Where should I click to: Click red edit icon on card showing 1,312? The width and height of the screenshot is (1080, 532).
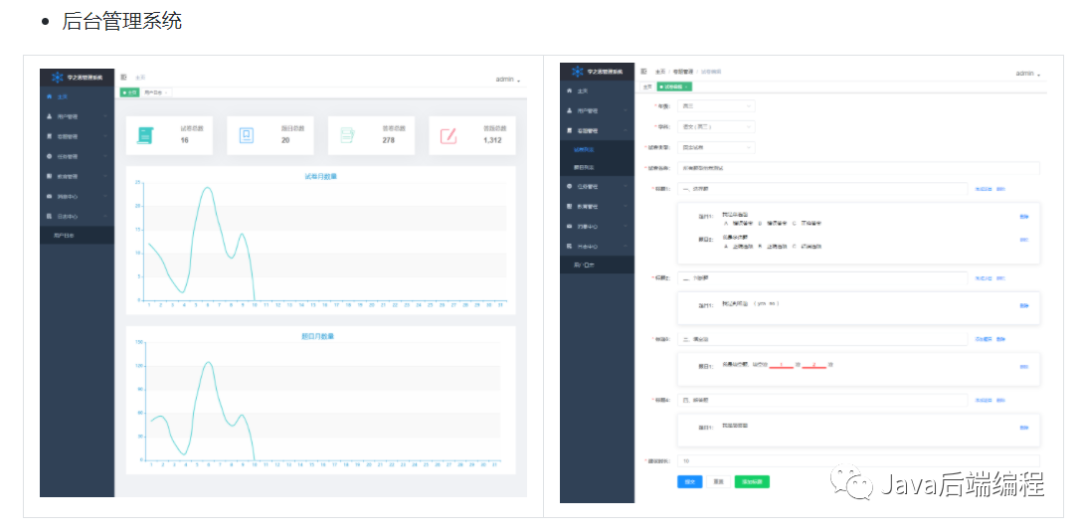click(448, 135)
